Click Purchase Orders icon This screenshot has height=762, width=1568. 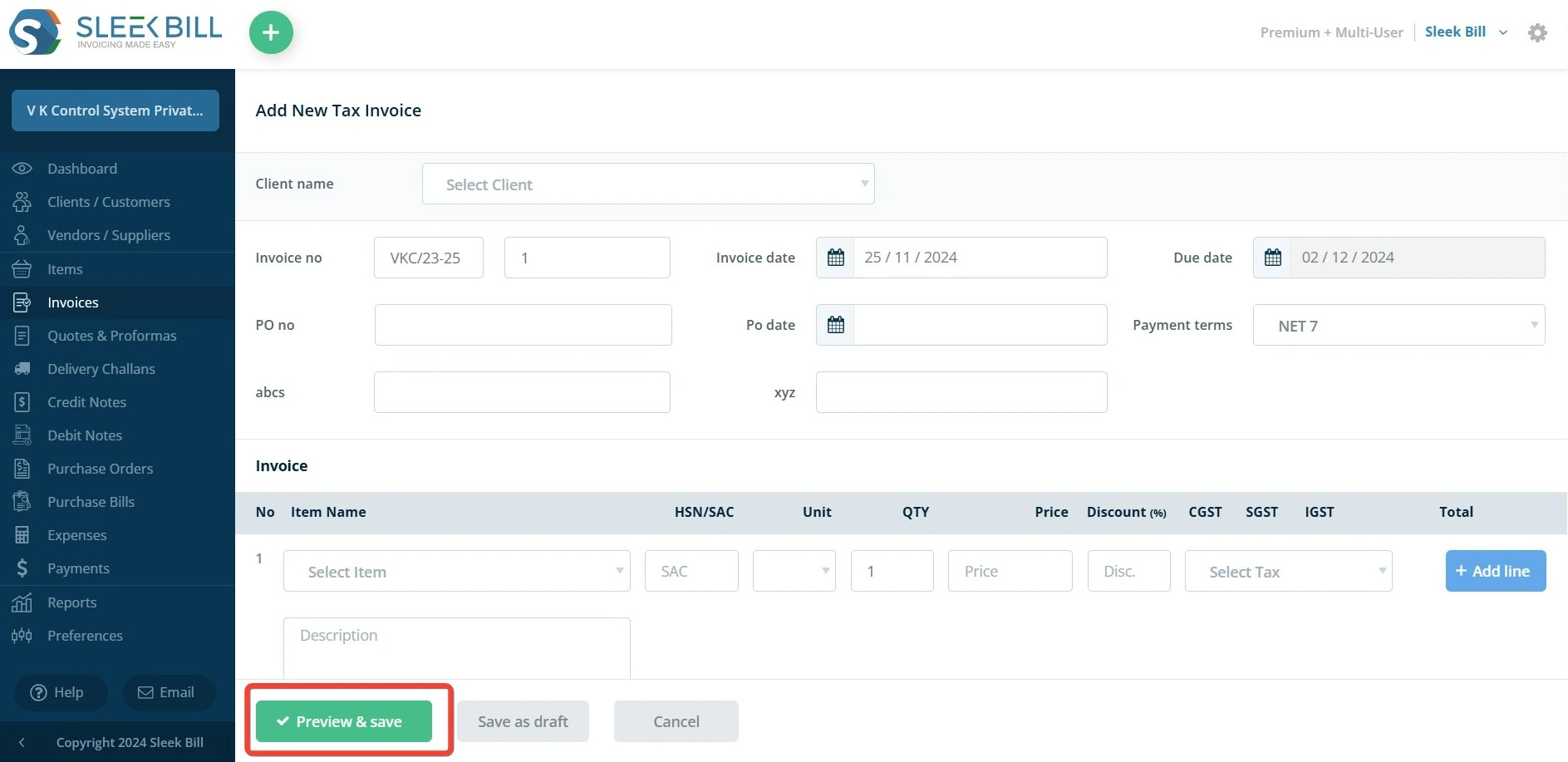22,469
